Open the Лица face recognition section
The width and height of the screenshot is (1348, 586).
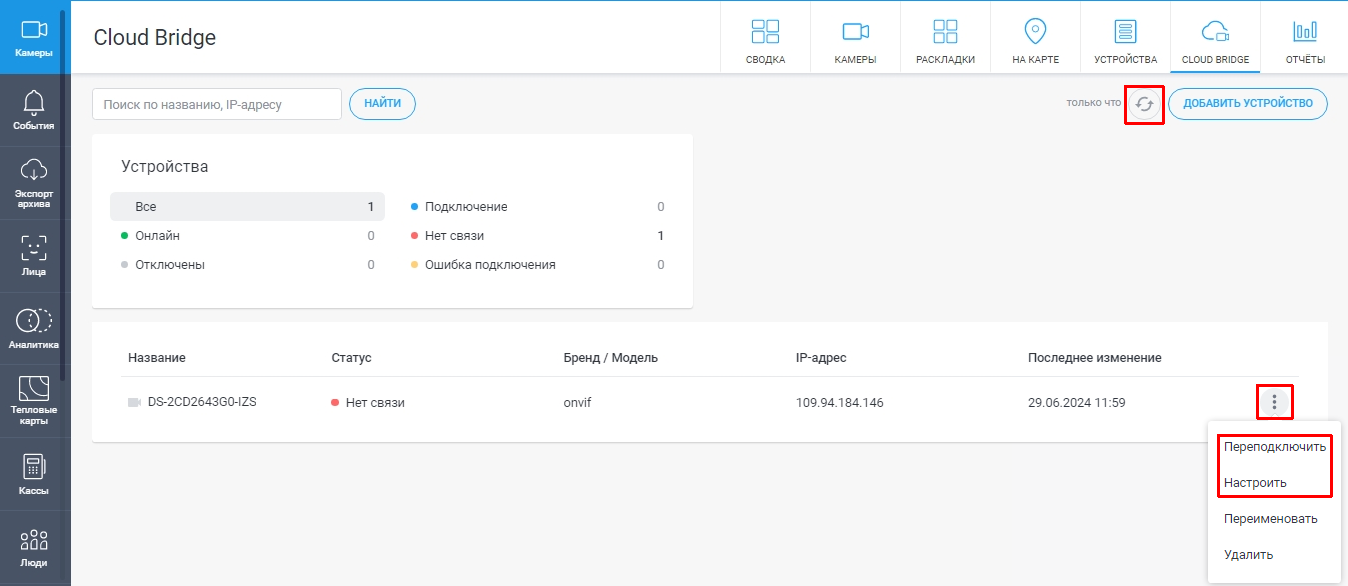tap(34, 256)
